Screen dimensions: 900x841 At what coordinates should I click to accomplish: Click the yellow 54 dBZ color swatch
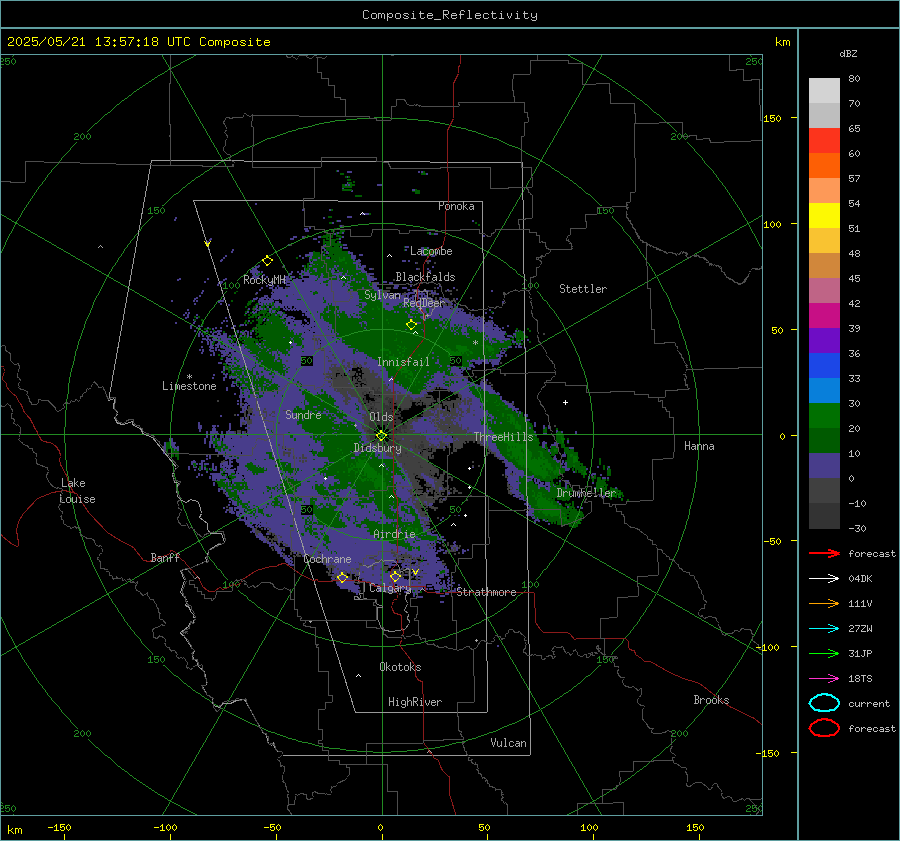pyautogui.click(x=824, y=215)
